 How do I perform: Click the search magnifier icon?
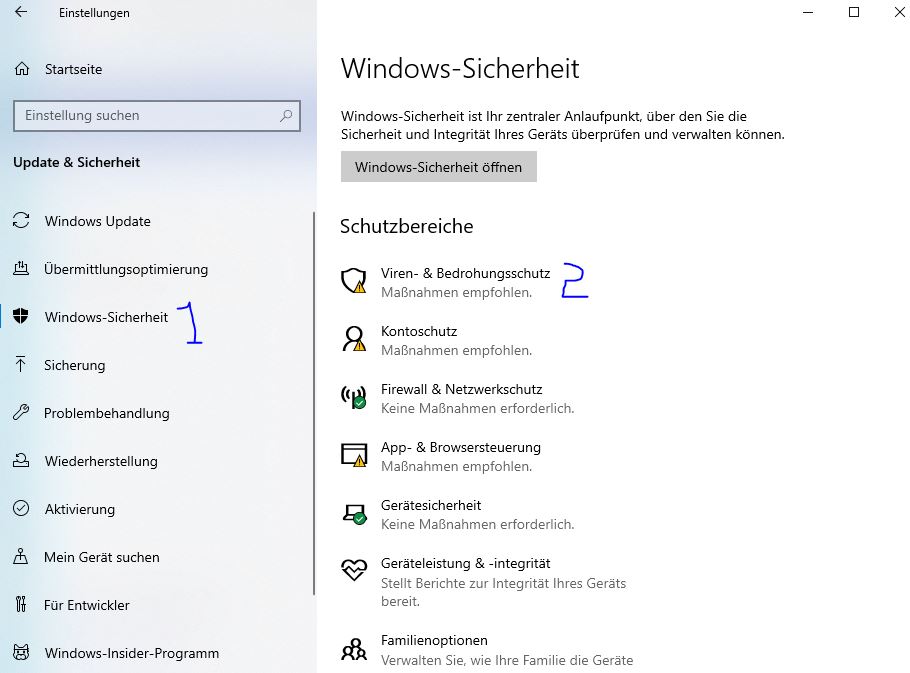tap(286, 115)
